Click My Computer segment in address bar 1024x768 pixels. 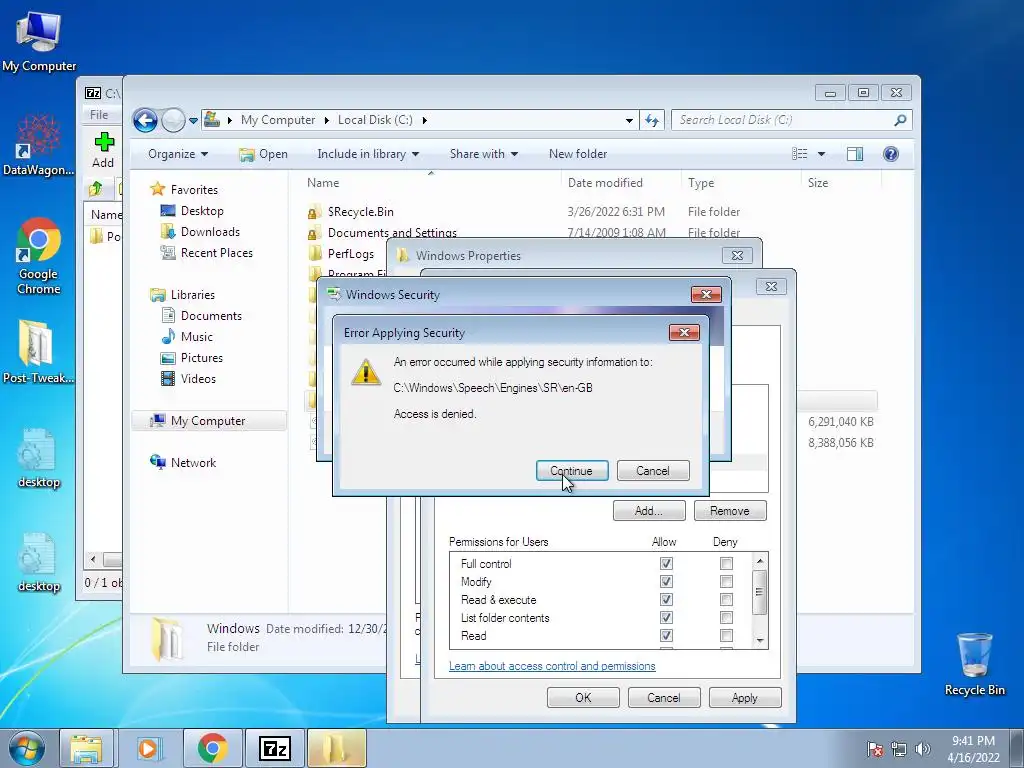(278, 120)
